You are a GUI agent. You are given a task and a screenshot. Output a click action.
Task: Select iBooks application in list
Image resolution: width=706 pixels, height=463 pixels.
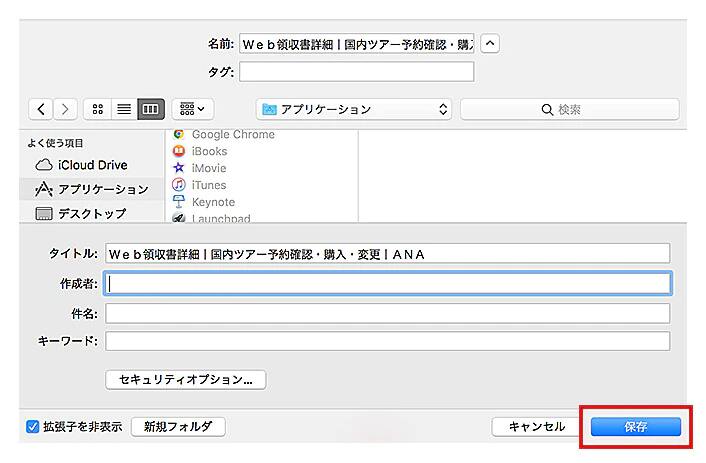(209, 151)
